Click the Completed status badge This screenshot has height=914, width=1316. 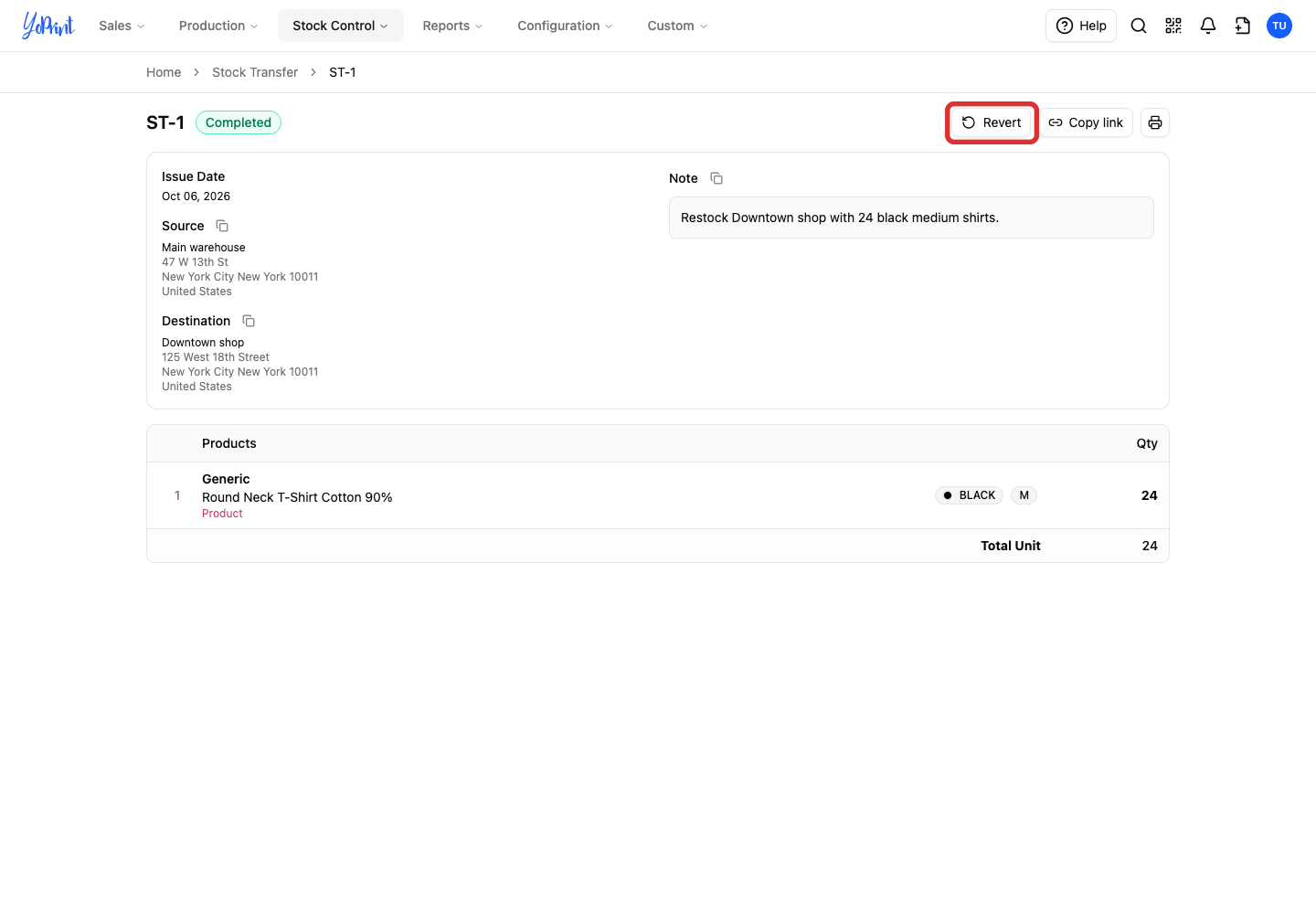(x=239, y=122)
